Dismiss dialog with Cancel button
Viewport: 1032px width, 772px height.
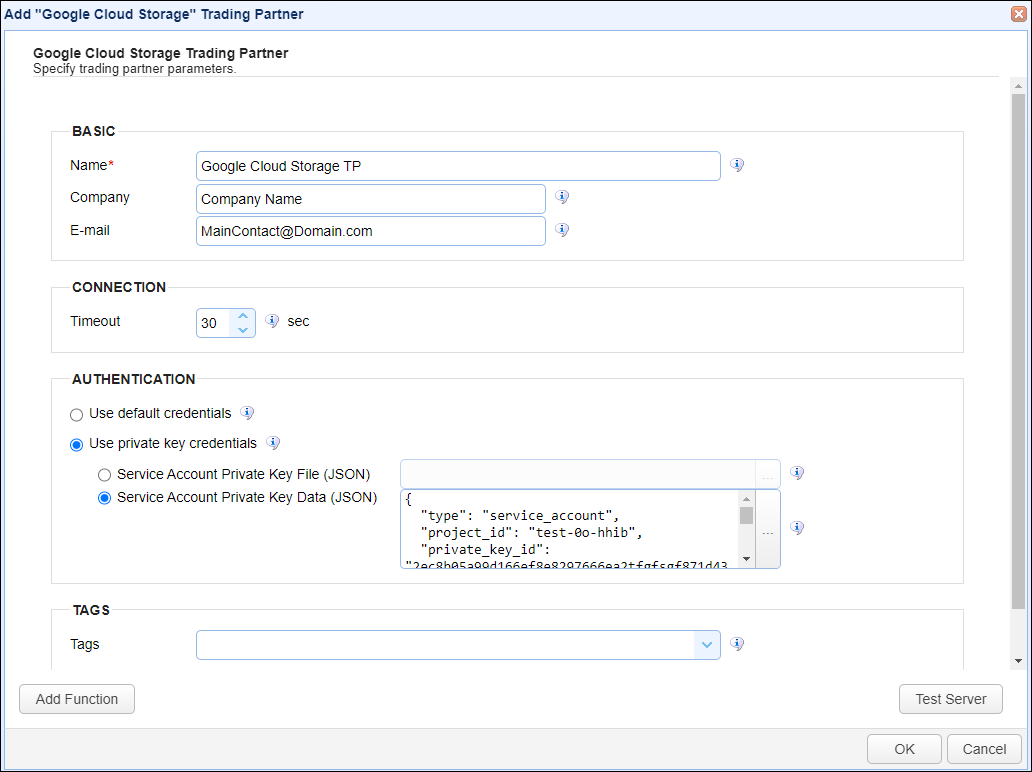(x=984, y=749)
